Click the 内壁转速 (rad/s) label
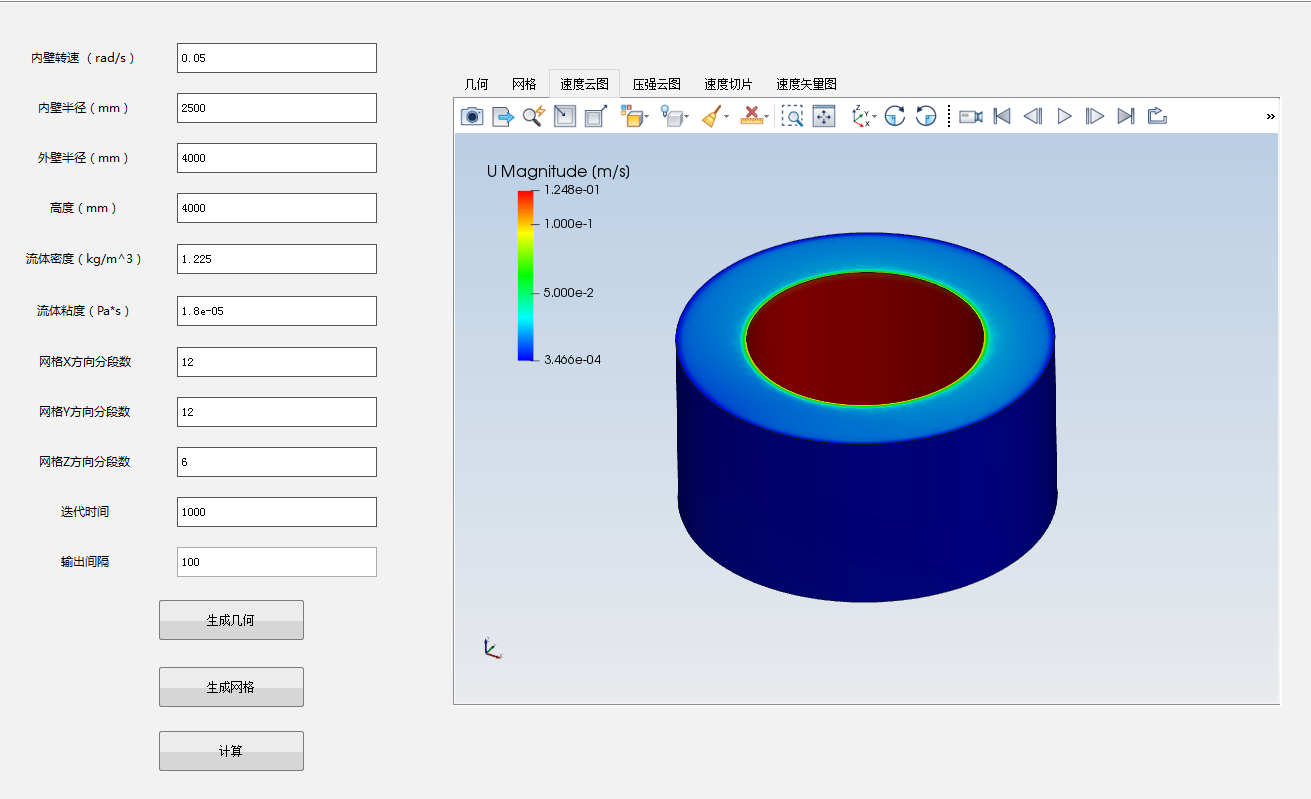Image resolution: width=1311 pixels, height=799 pixels. coord(83,58)
